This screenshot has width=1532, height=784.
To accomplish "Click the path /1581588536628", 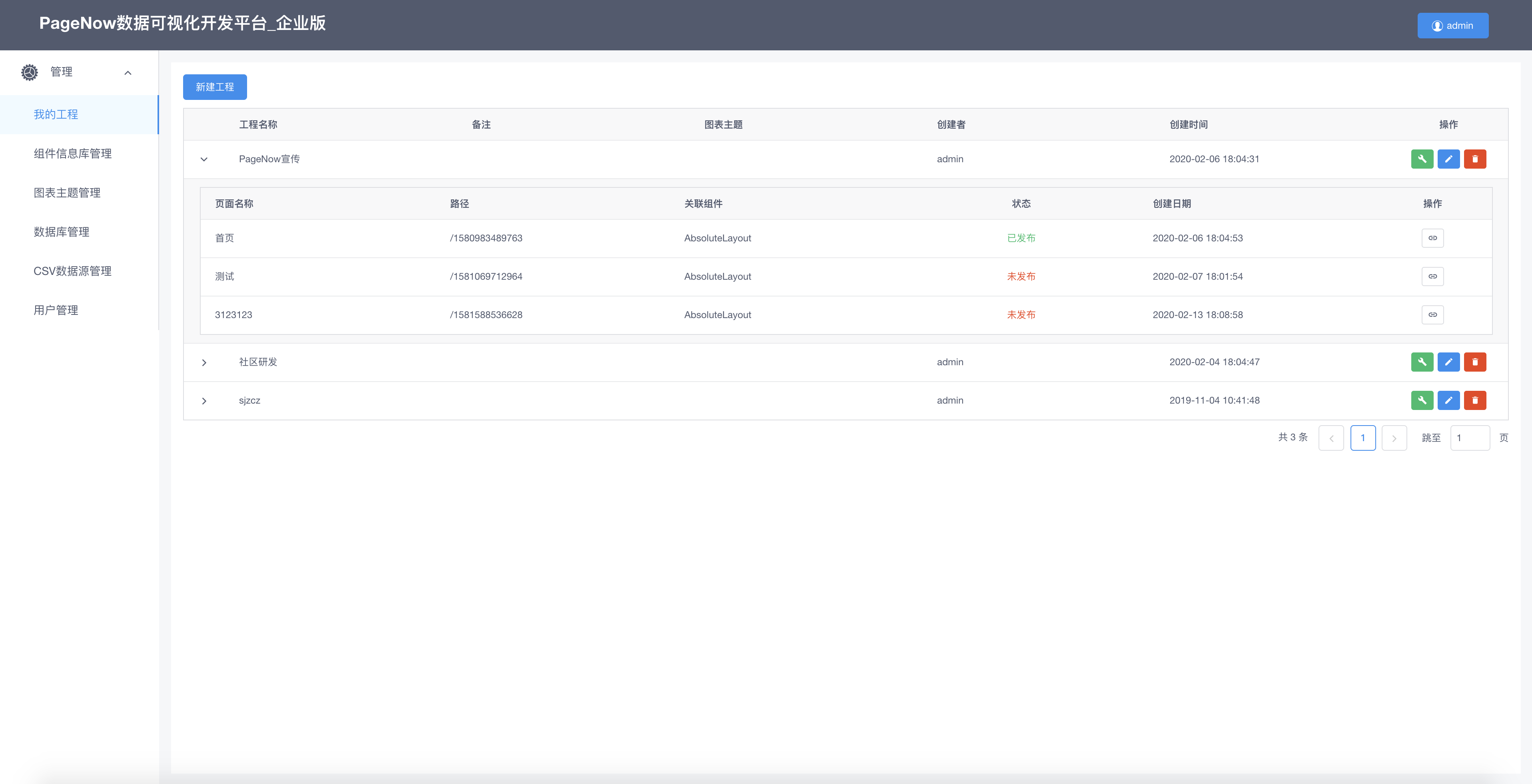I will (x=486, y=314).
